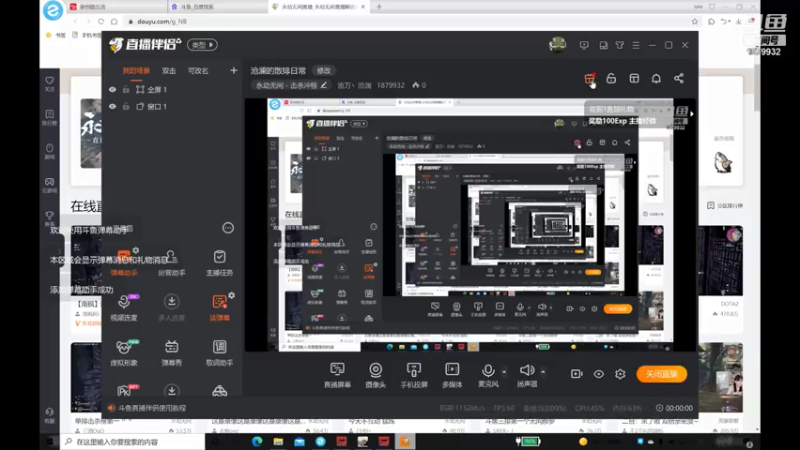Click the orange 关闭直播 stop stream button
Viewport: 800px width, 450px height.
(661, 374)
